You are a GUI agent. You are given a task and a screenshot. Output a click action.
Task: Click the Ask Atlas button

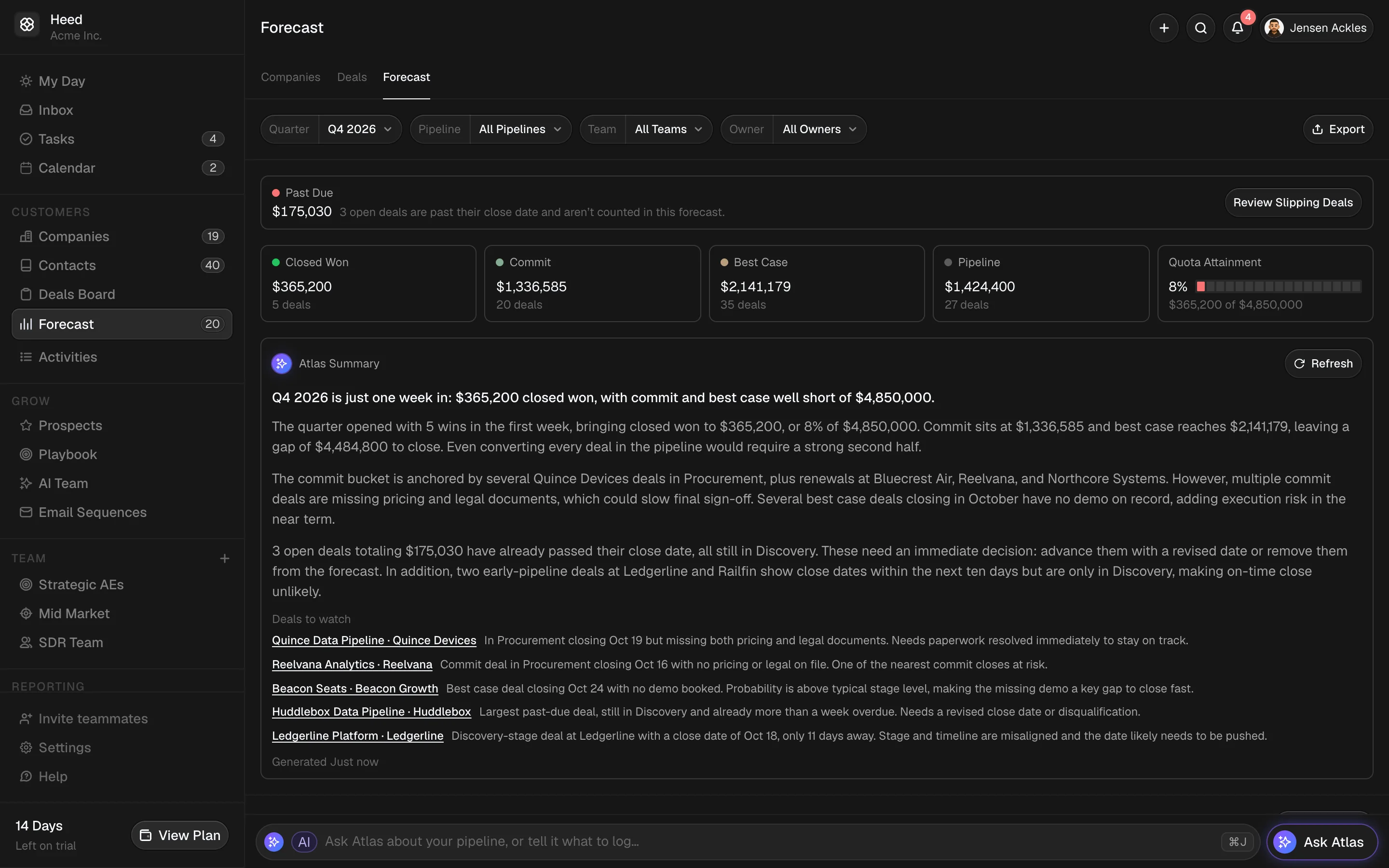tap(1322, 842)
